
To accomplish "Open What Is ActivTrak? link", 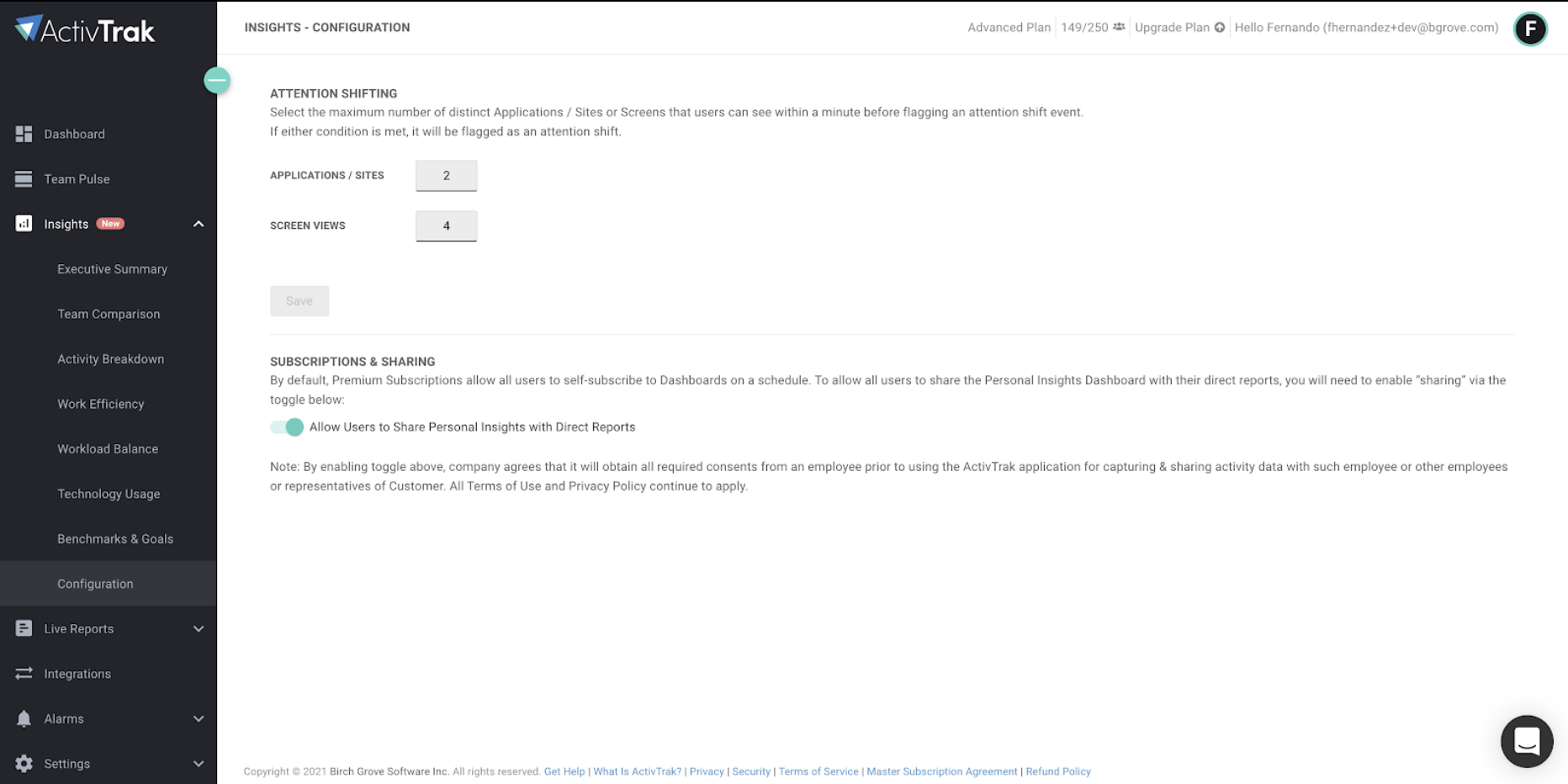I will [x=637, y=771].
